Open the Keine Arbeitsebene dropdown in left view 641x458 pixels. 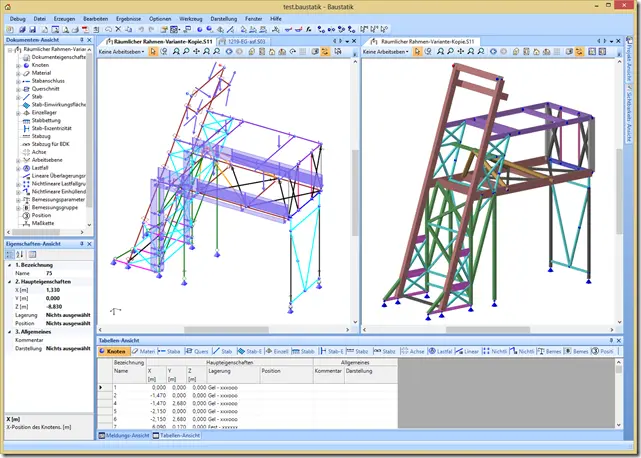click(x=121, y=52)
